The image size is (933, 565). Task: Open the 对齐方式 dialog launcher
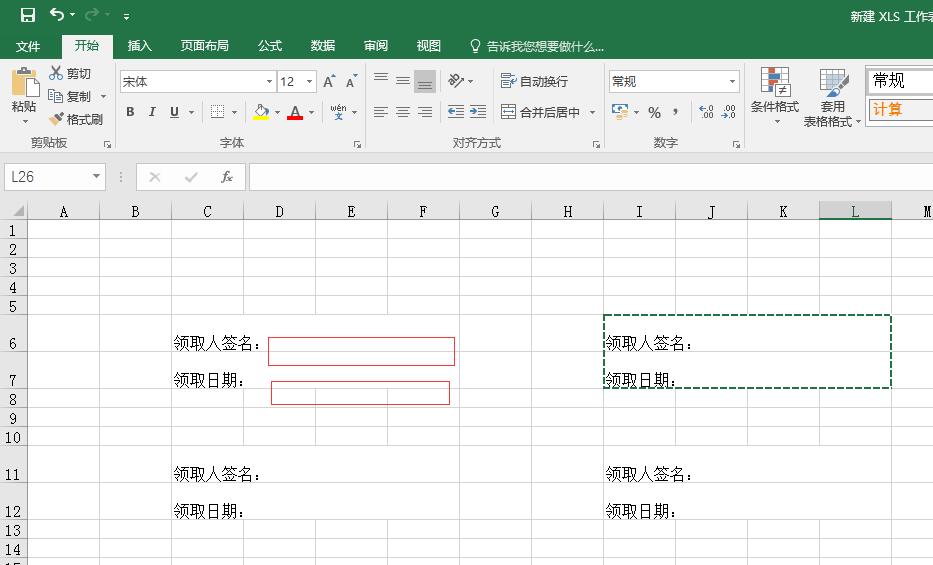coord(596,145)
